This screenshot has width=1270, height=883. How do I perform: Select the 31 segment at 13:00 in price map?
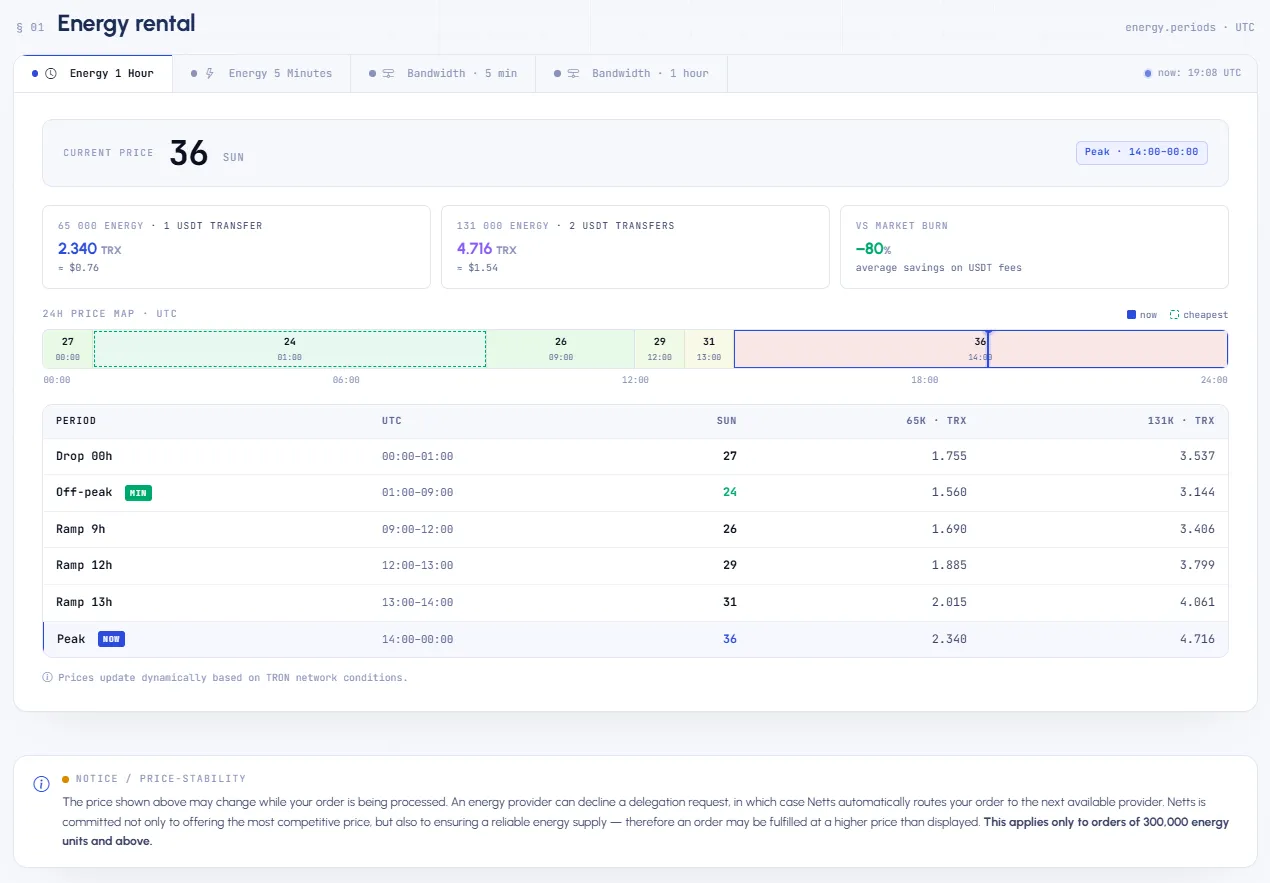[709, 349]
